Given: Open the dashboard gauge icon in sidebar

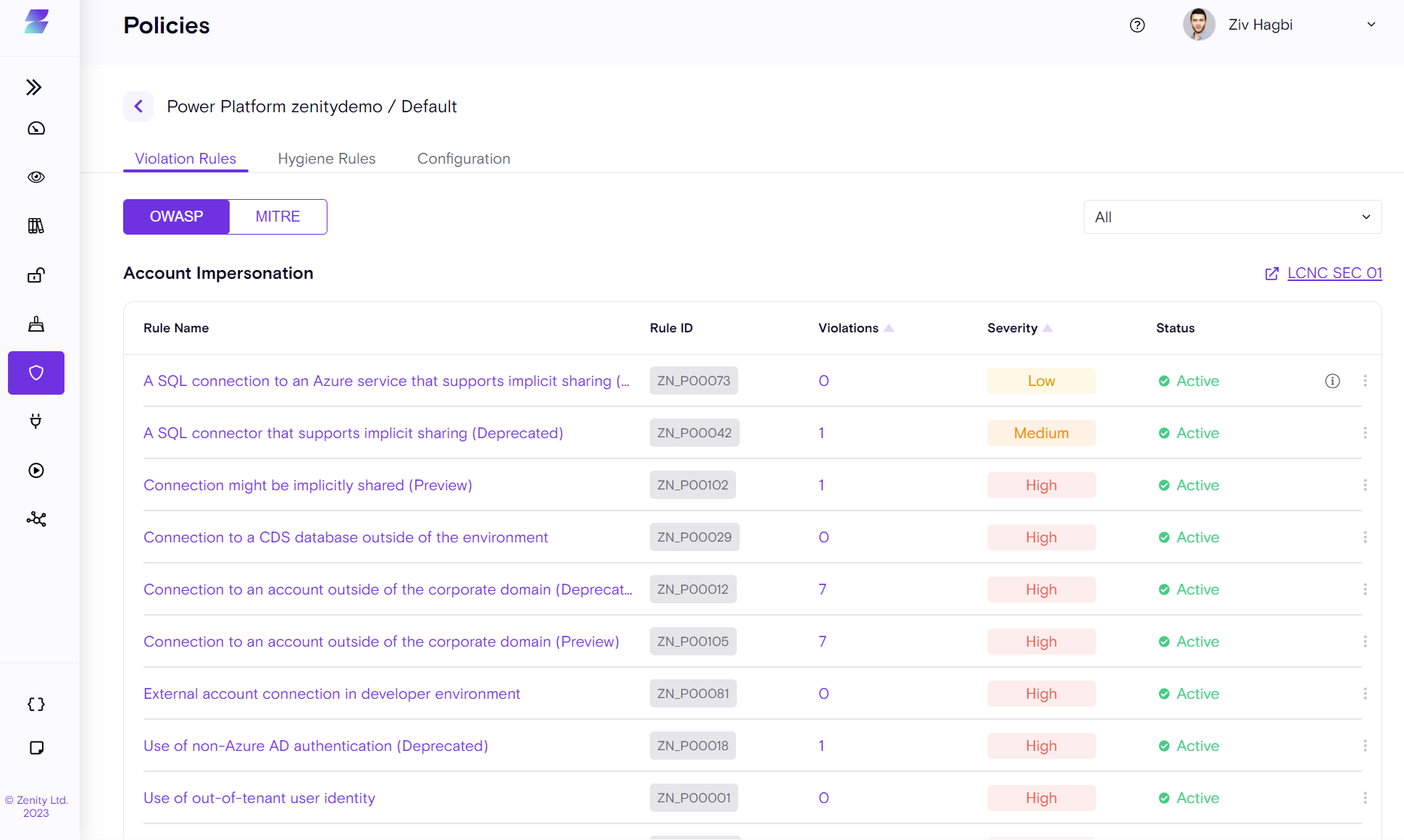Looking at the screenshot, I should 36,129.
